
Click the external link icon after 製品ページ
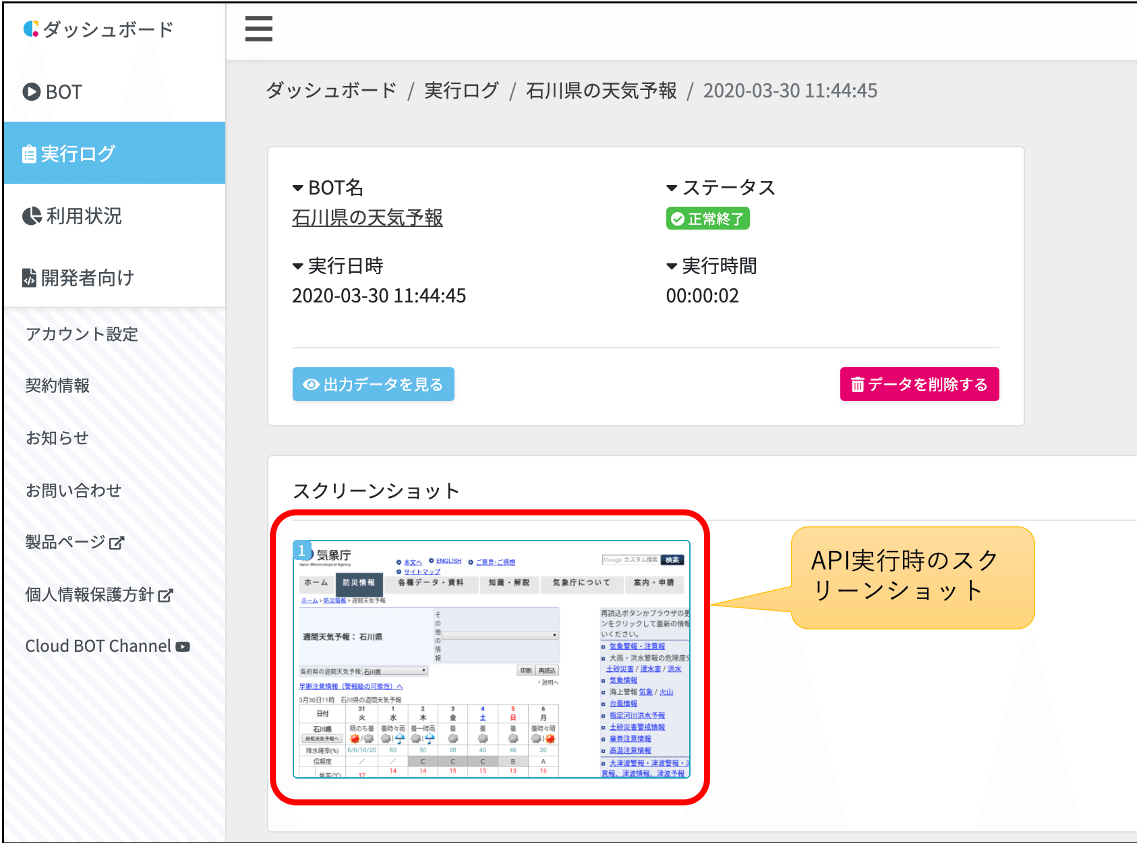[116, 542]
